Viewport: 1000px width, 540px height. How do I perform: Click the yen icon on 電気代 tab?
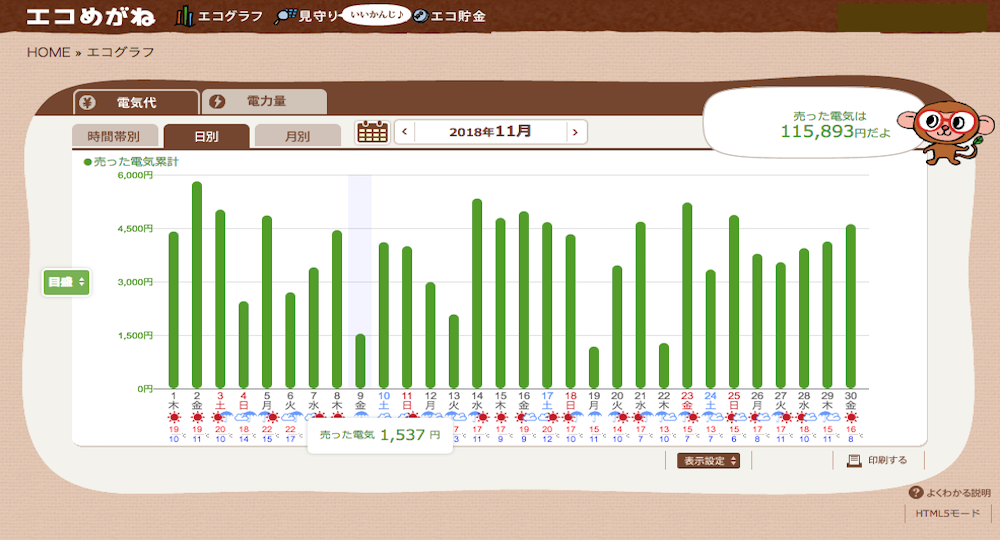click(x=87, y=102)
